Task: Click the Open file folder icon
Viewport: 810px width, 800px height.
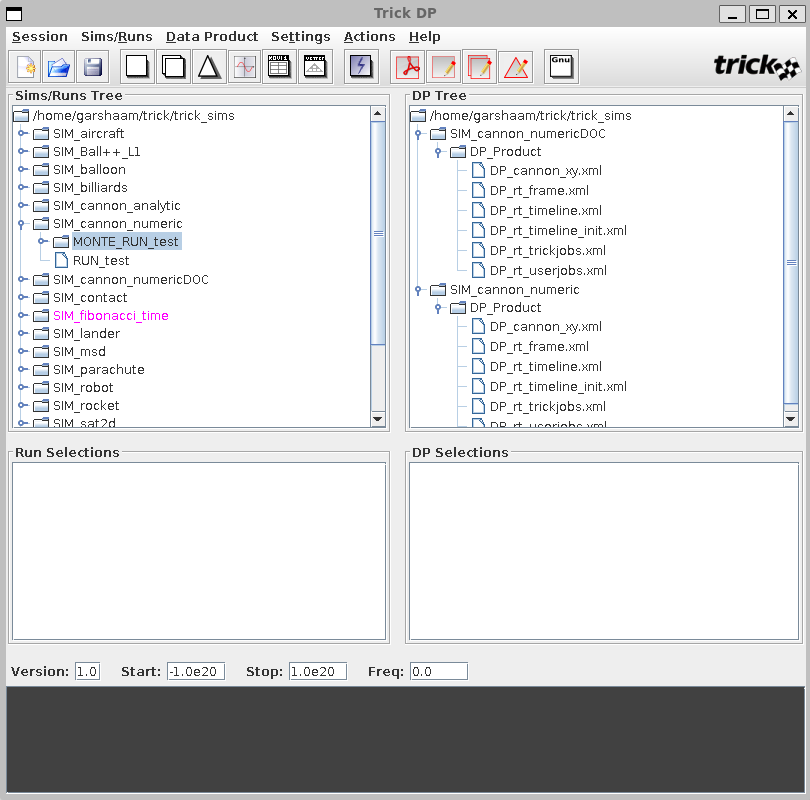Action: 58,67
